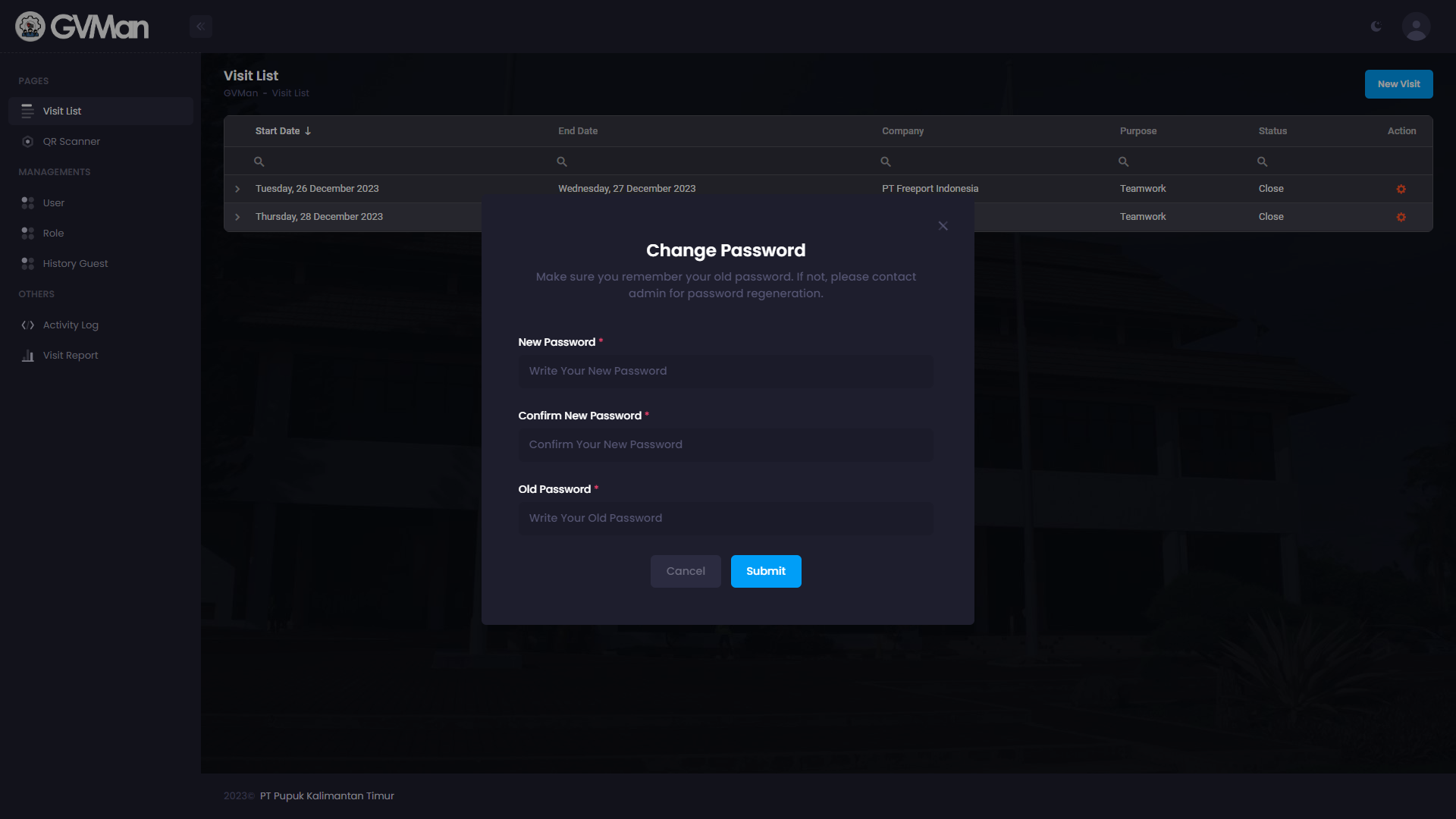Screen dimensions: 1456x819
Task: Click the User sidebar icon
Action: click(27, 202)
